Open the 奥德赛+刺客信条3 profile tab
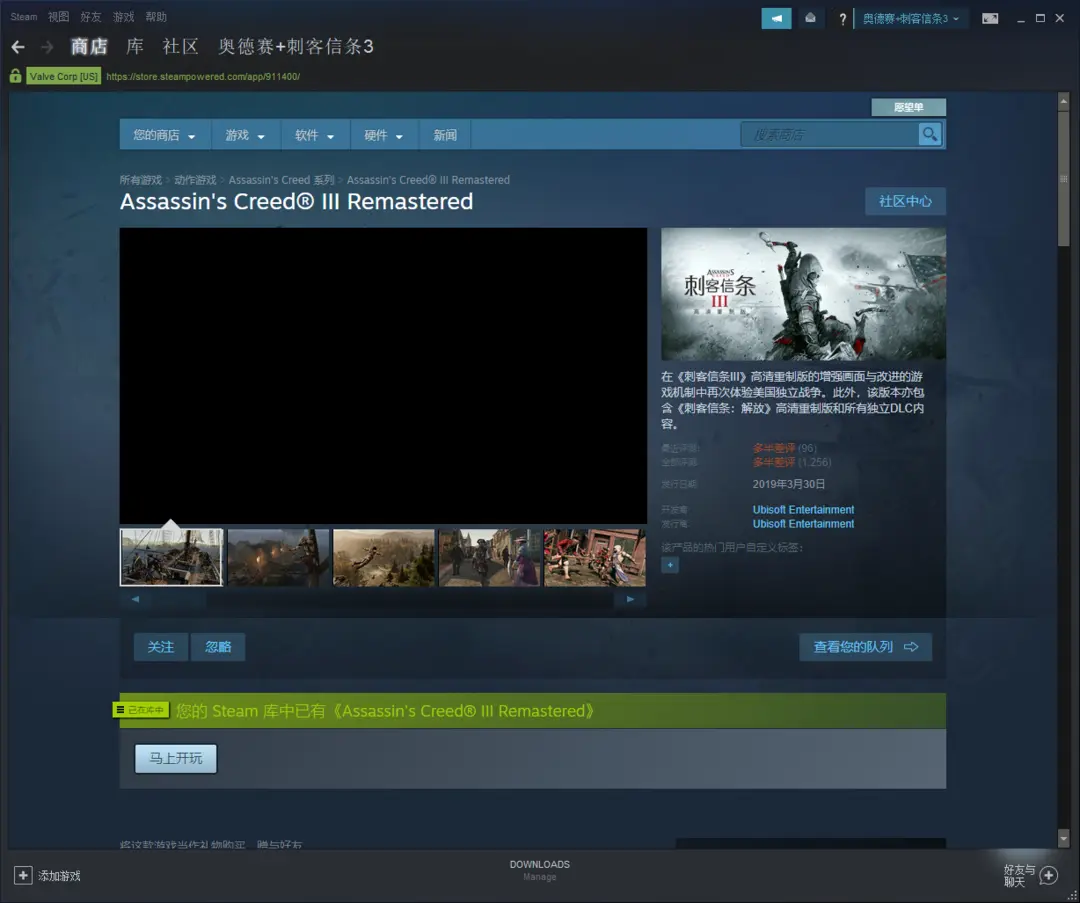The image size is (1080, 903). (x=296, y=46)
